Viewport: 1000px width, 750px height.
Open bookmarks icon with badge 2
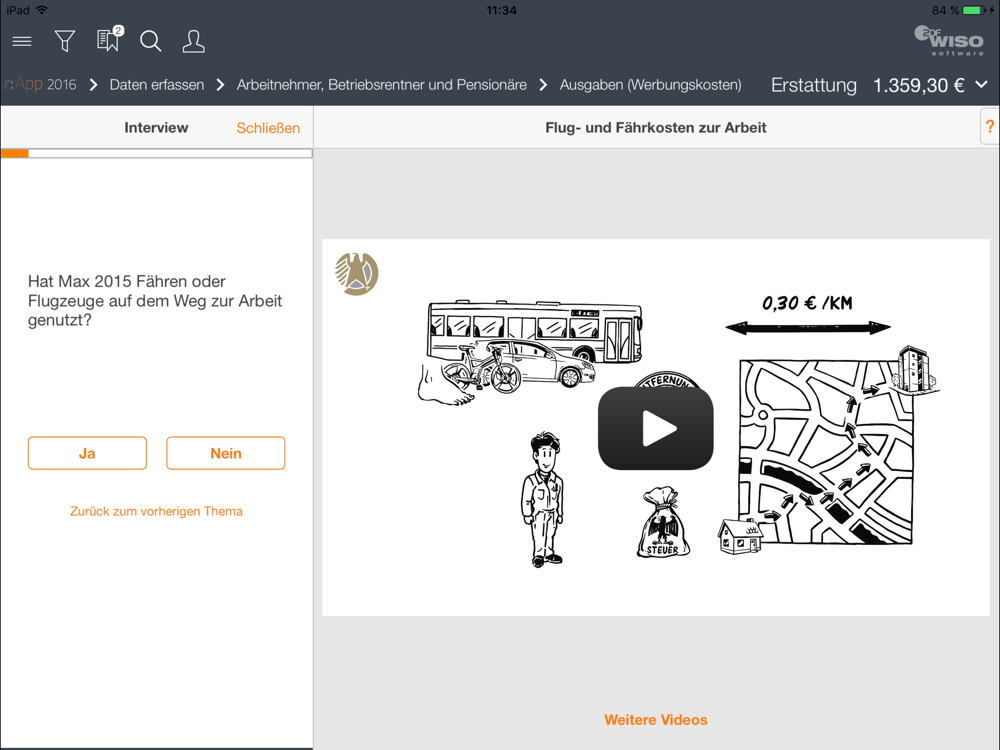[x=109, y=40]
